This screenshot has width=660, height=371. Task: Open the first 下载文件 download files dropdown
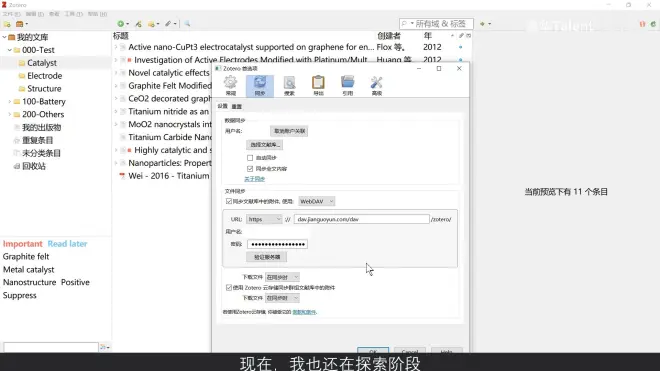[x=282, y=277]
